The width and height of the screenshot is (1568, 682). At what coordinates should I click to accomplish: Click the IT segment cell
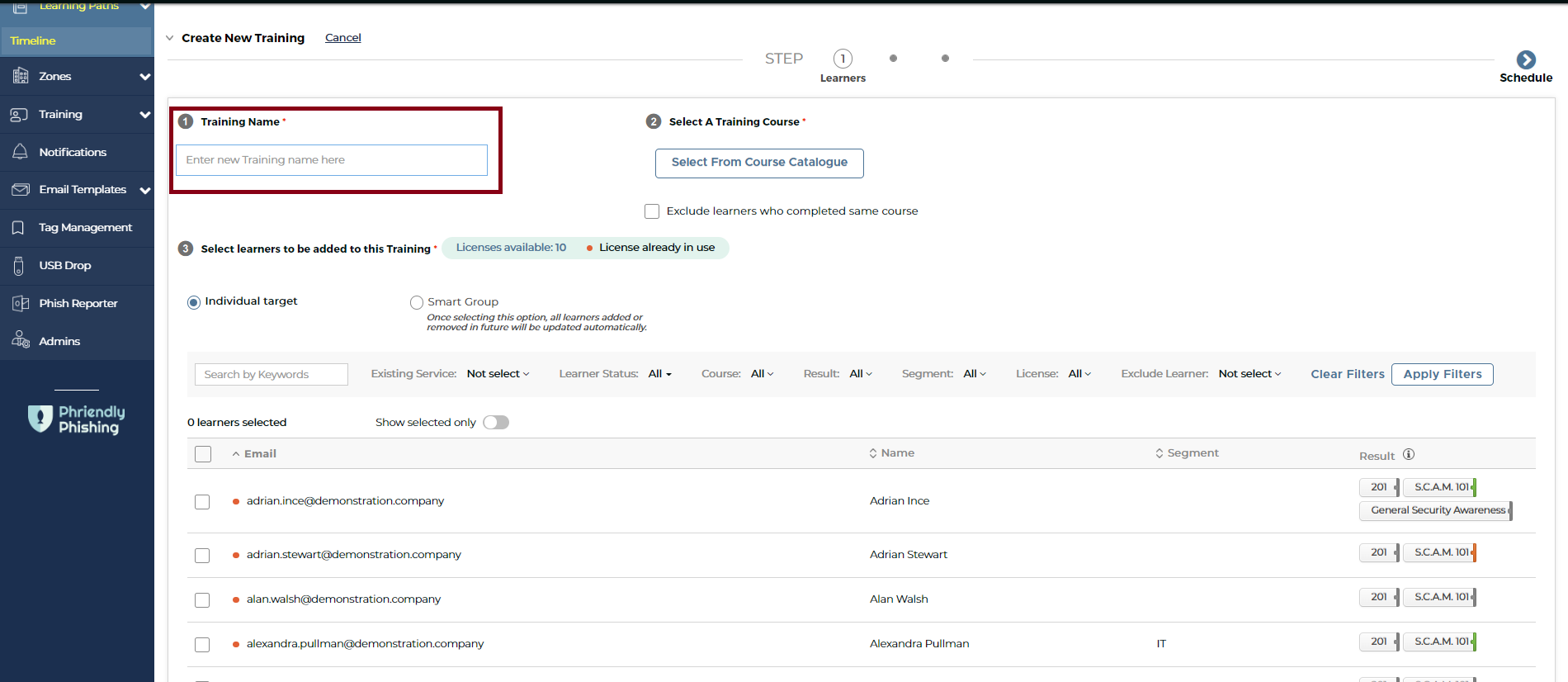coord(1161,644)
